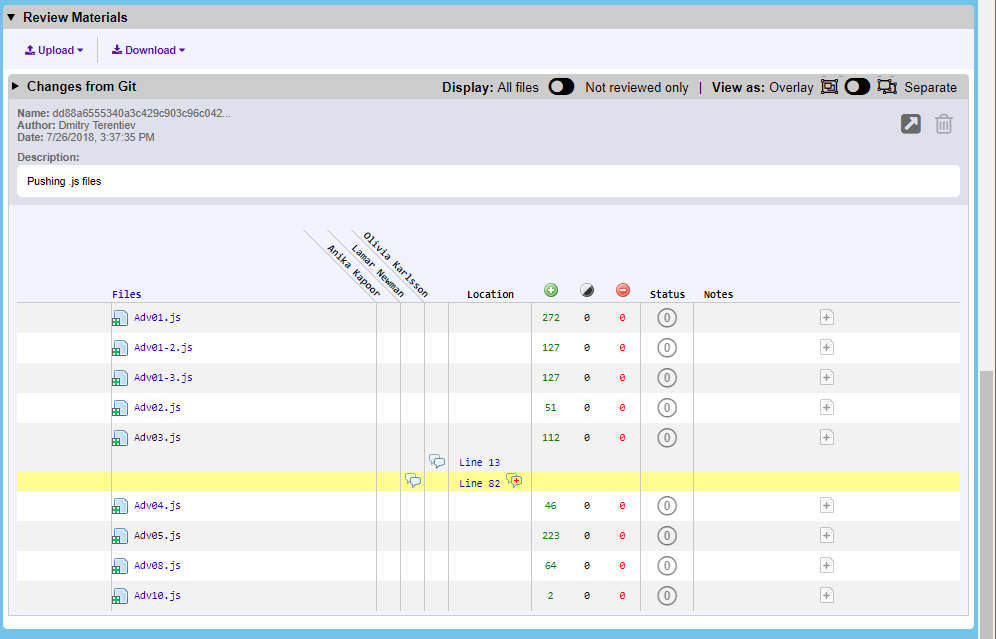Click the comment bubble left of Line 82

coord(414,481)
